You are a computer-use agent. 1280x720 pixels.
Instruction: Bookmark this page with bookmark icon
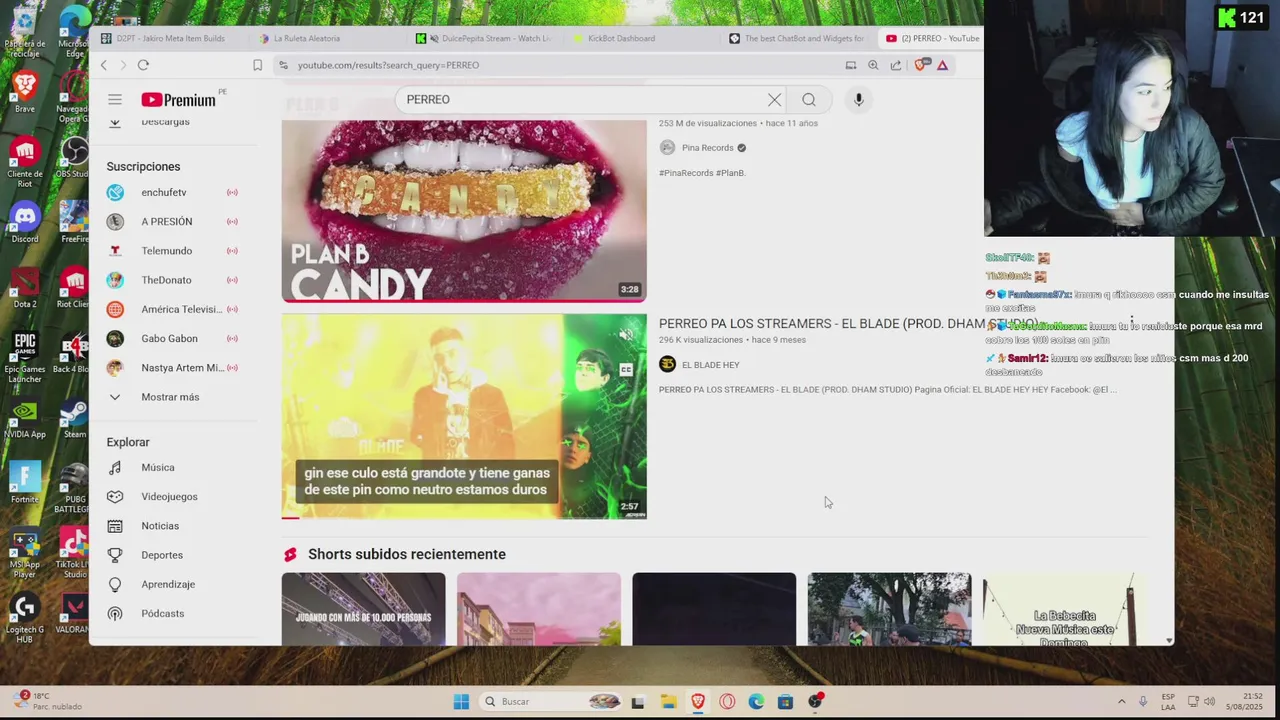257,65
